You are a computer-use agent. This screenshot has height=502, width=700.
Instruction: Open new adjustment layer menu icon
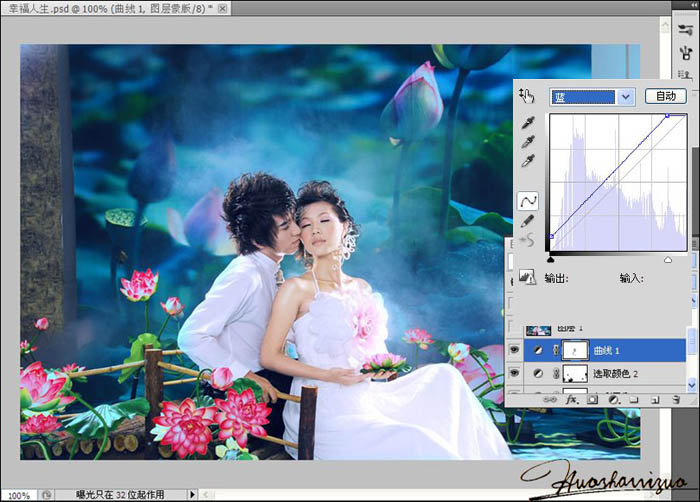coord(611,398)
